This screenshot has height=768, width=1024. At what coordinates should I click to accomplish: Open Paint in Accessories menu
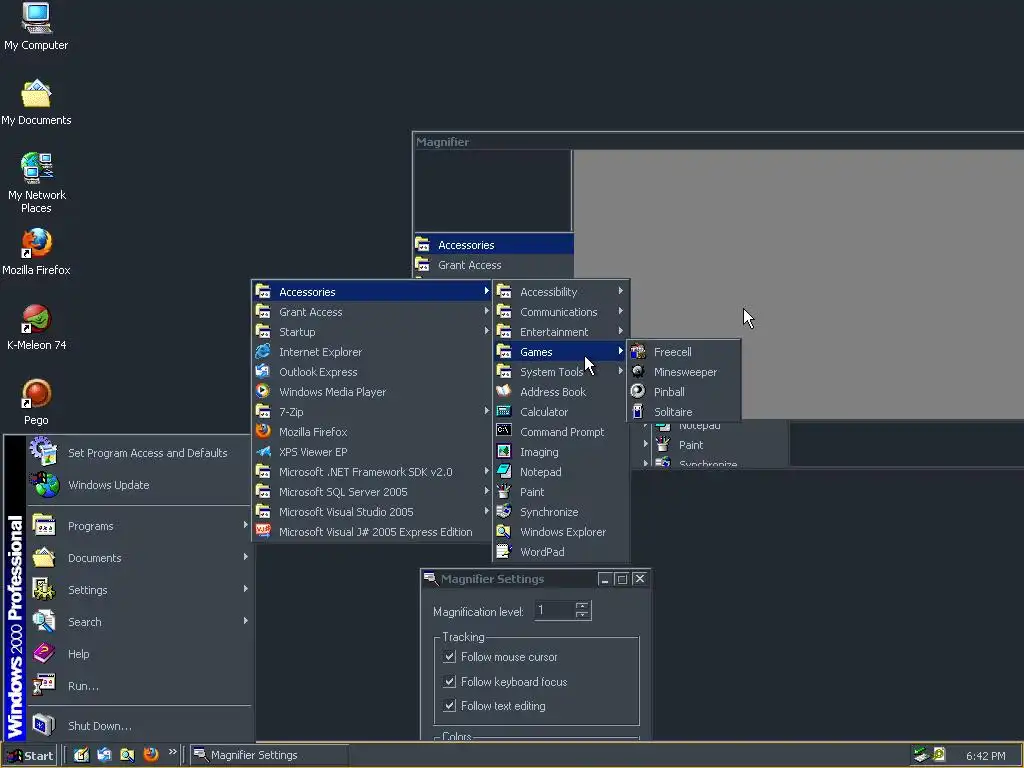561,492
